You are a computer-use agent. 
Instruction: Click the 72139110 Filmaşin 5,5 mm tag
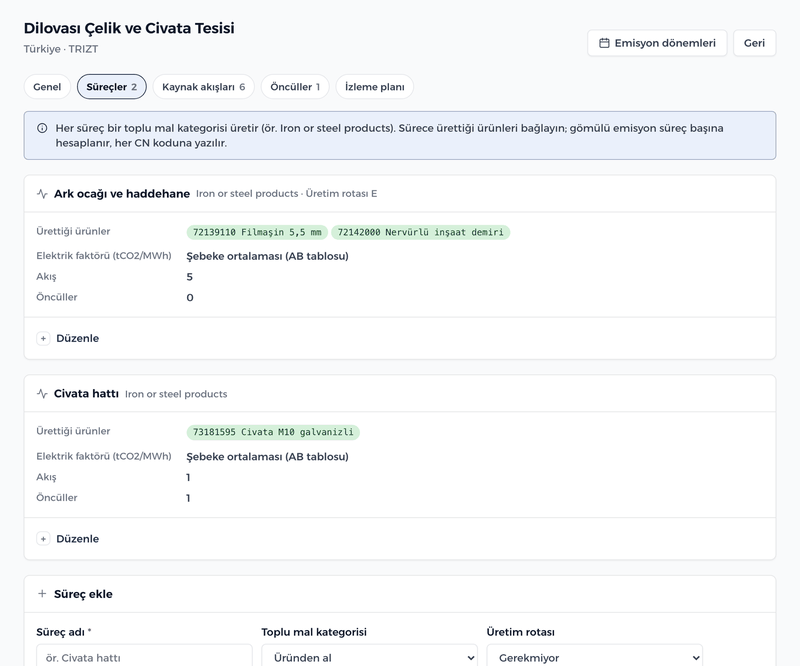click(257, 232)
